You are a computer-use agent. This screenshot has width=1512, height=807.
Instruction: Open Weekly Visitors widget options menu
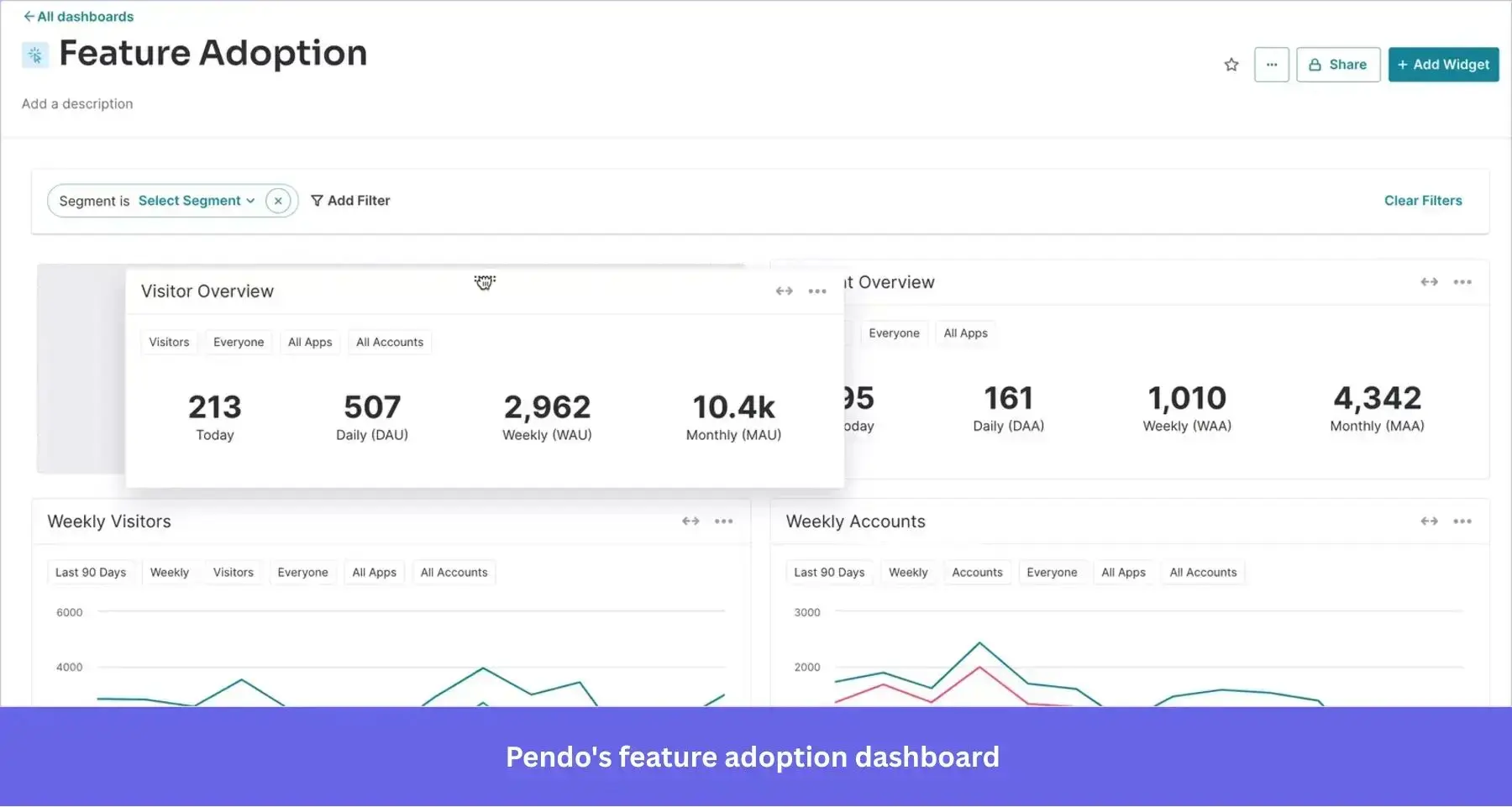pyautogui.click(x=724, y=521)
